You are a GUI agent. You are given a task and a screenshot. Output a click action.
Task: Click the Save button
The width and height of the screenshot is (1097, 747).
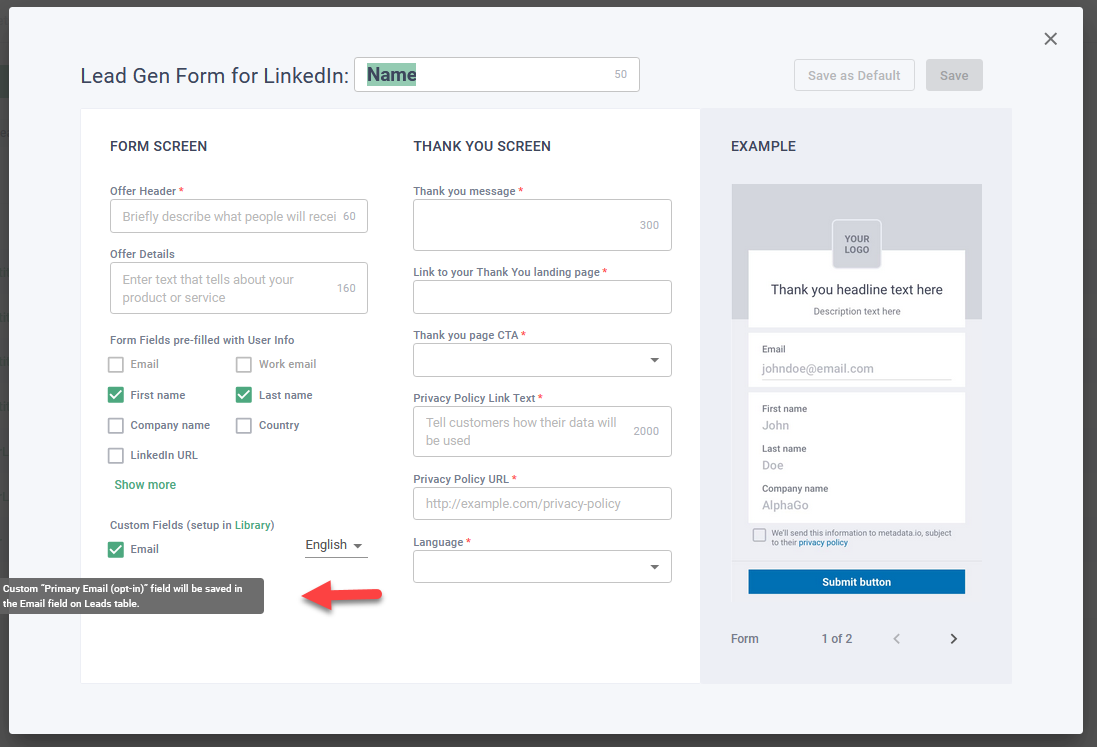(x=954, y=75)
